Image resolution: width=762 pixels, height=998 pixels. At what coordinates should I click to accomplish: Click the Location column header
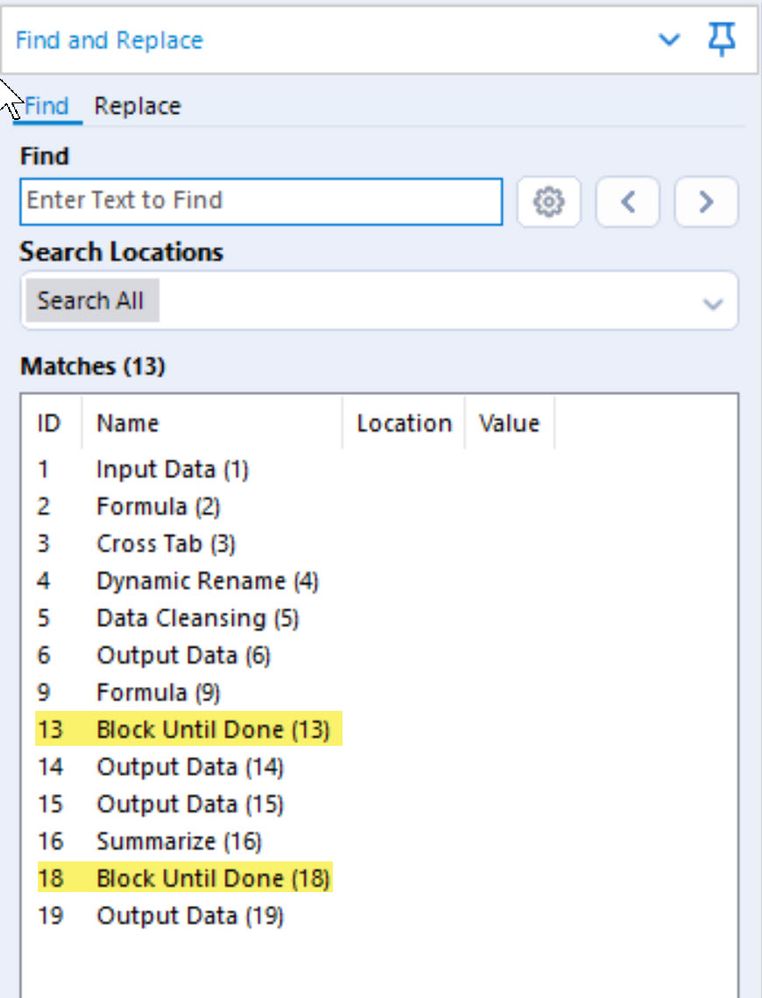point(403,423)
